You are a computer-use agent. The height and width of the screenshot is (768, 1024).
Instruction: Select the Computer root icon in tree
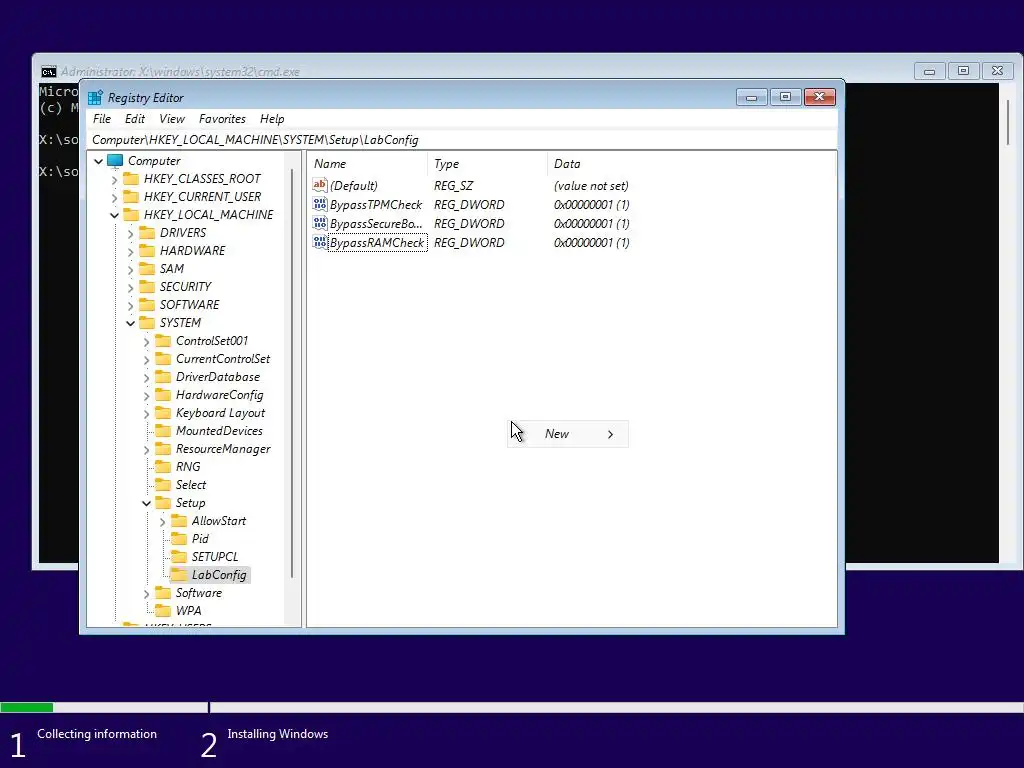pos(115,161)
